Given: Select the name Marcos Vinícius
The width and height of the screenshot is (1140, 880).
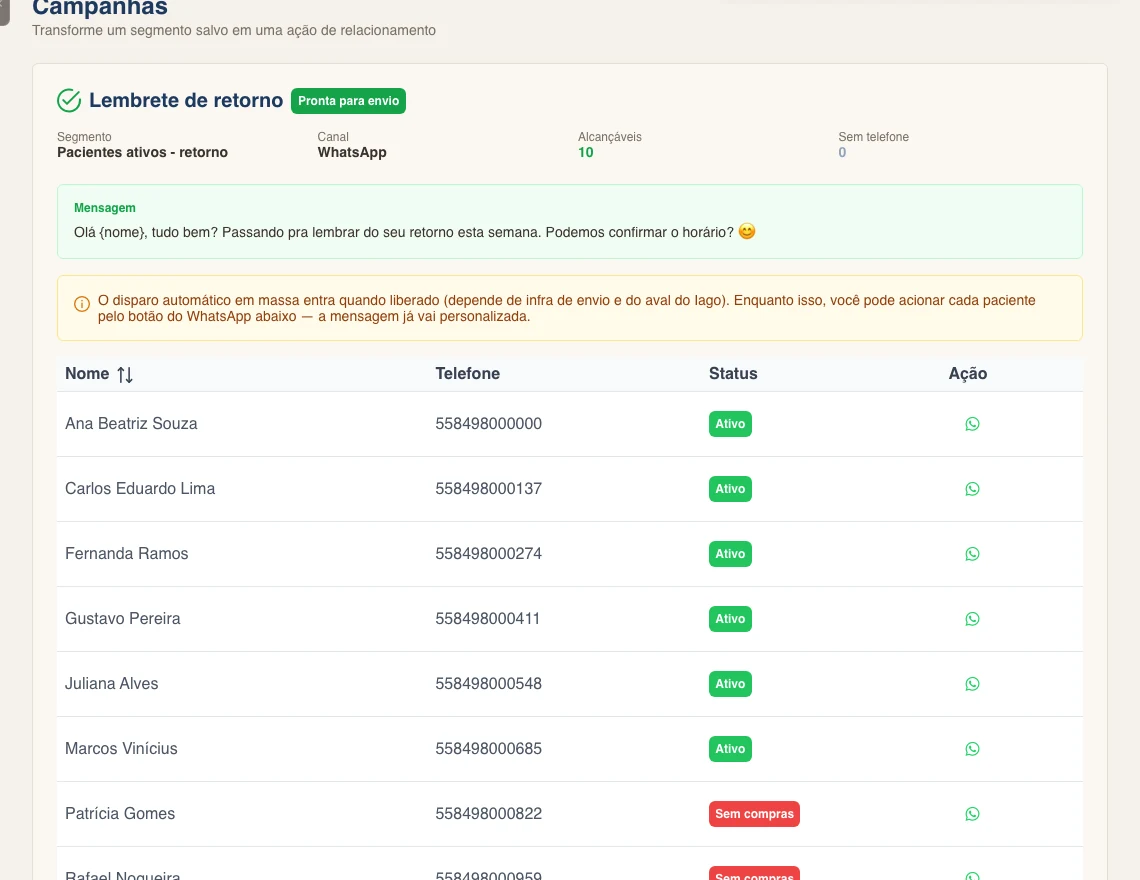Looking at the screenshot, I should tap(121, 748).
